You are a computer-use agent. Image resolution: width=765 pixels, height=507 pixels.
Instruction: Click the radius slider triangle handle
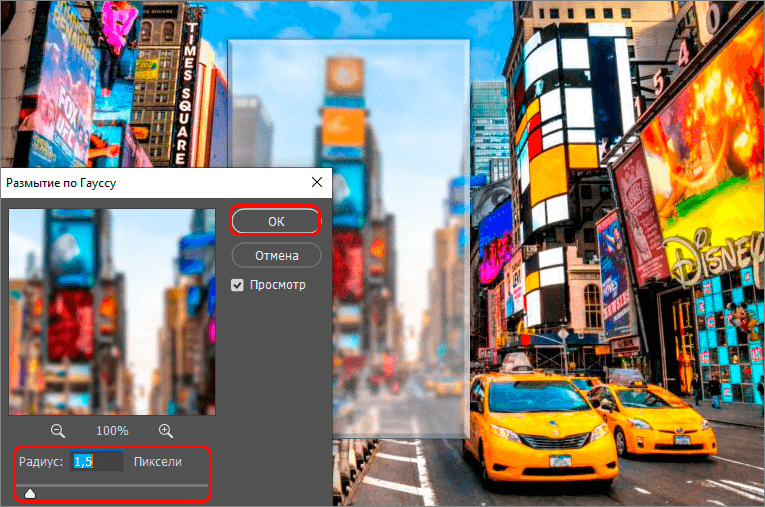tap(30, 492)
